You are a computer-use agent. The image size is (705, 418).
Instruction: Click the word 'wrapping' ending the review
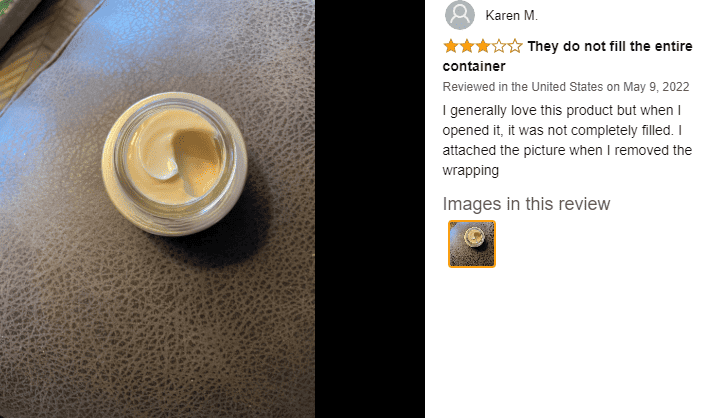[x=470, y=171]
